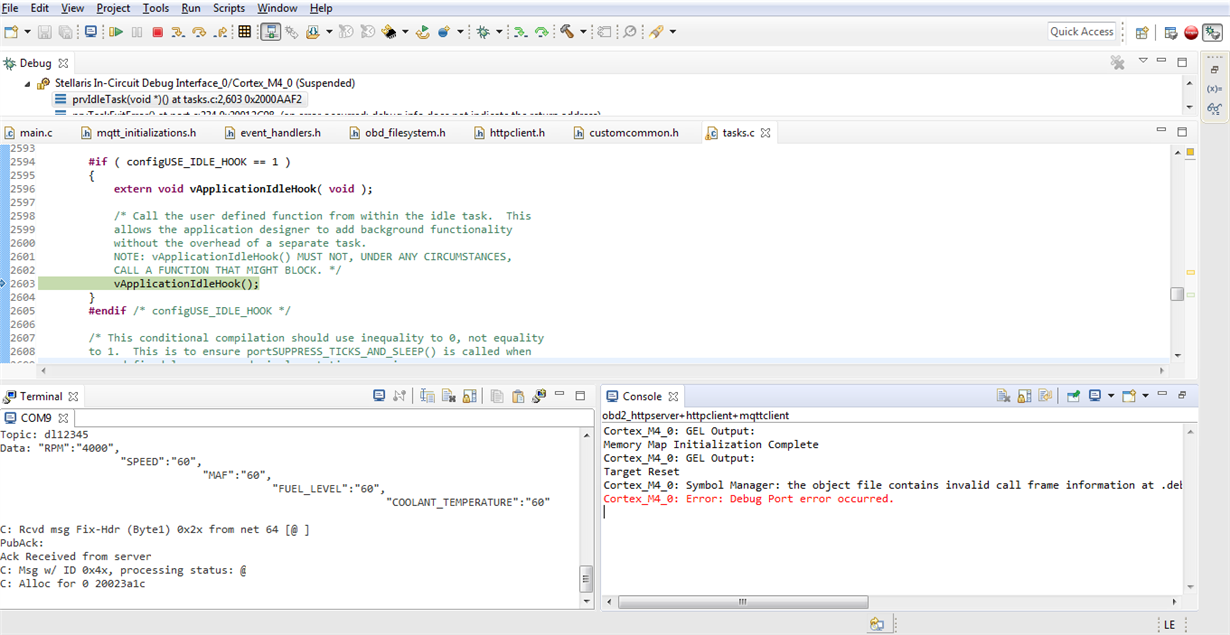Open the Run menu

(191, 8)
